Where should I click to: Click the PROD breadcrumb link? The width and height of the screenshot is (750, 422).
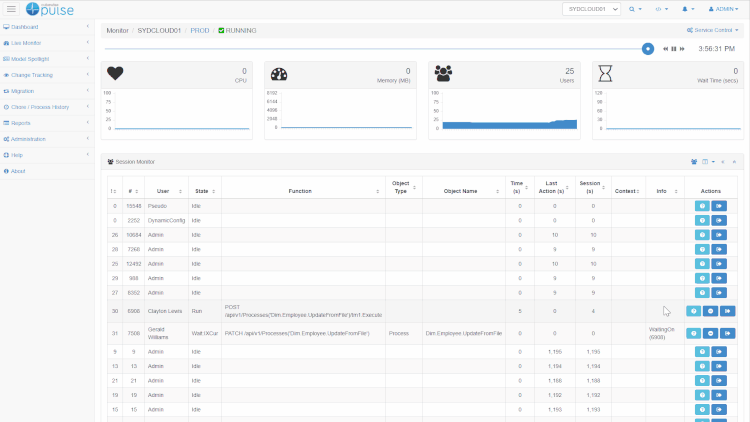click(x=200, y=31)
